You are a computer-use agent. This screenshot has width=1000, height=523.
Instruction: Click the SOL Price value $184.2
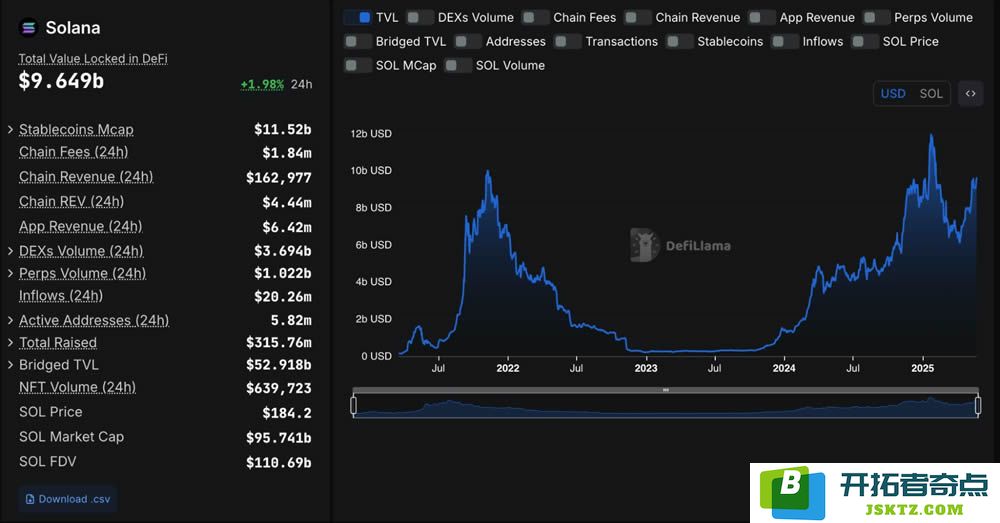(x=287, y=413)
